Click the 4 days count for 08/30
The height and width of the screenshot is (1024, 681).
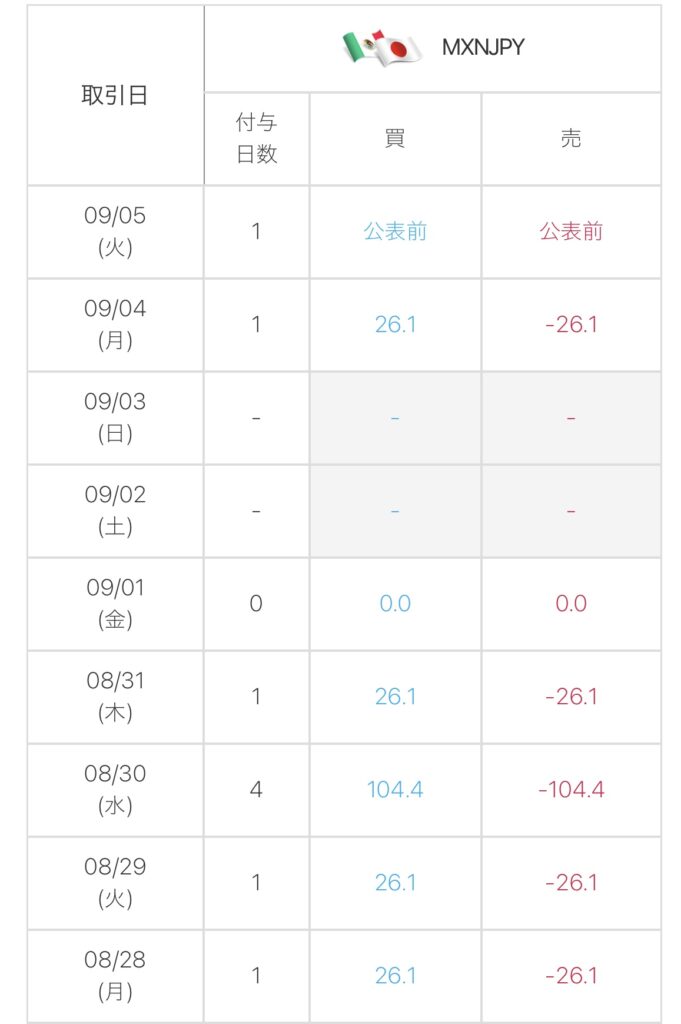click(256, 790)
